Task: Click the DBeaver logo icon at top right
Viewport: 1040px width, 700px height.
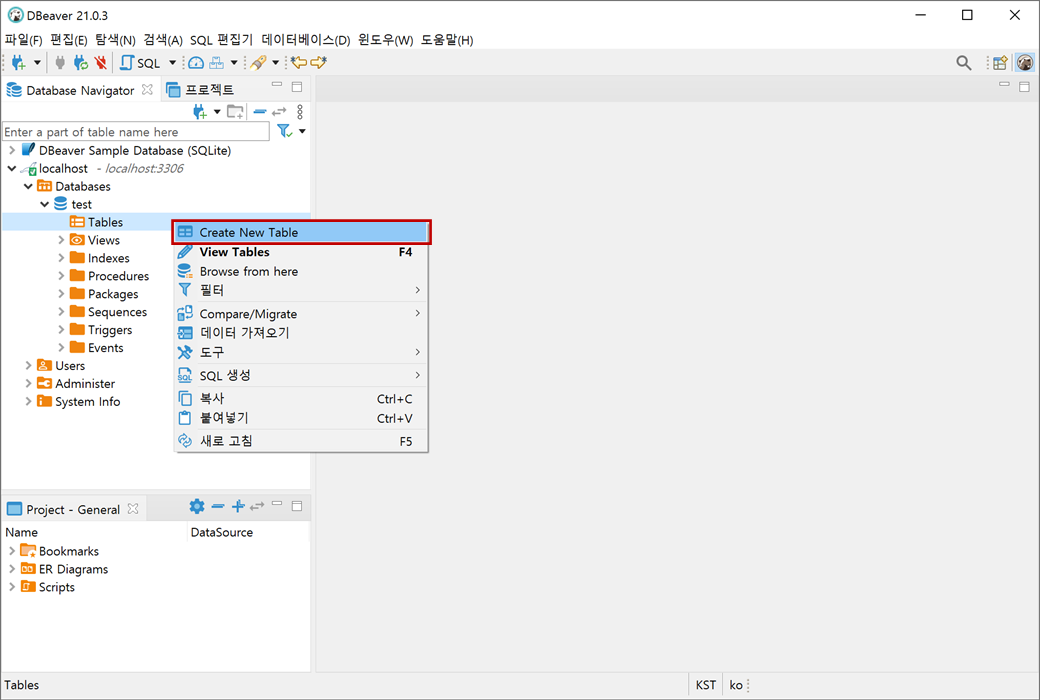Action: [1024, 62]
